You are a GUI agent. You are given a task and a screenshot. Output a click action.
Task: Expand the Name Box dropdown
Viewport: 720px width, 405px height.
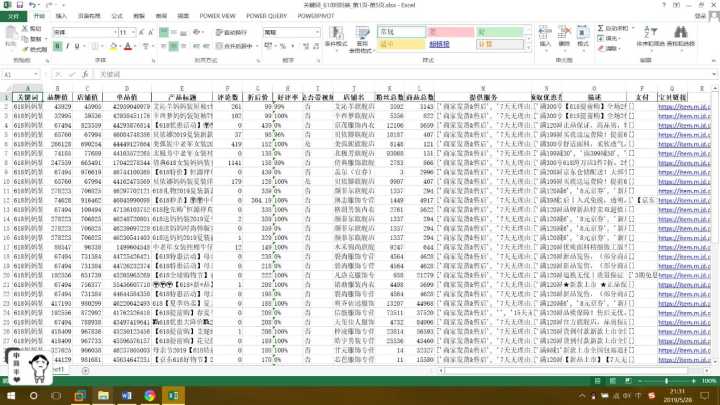point(36,74)
